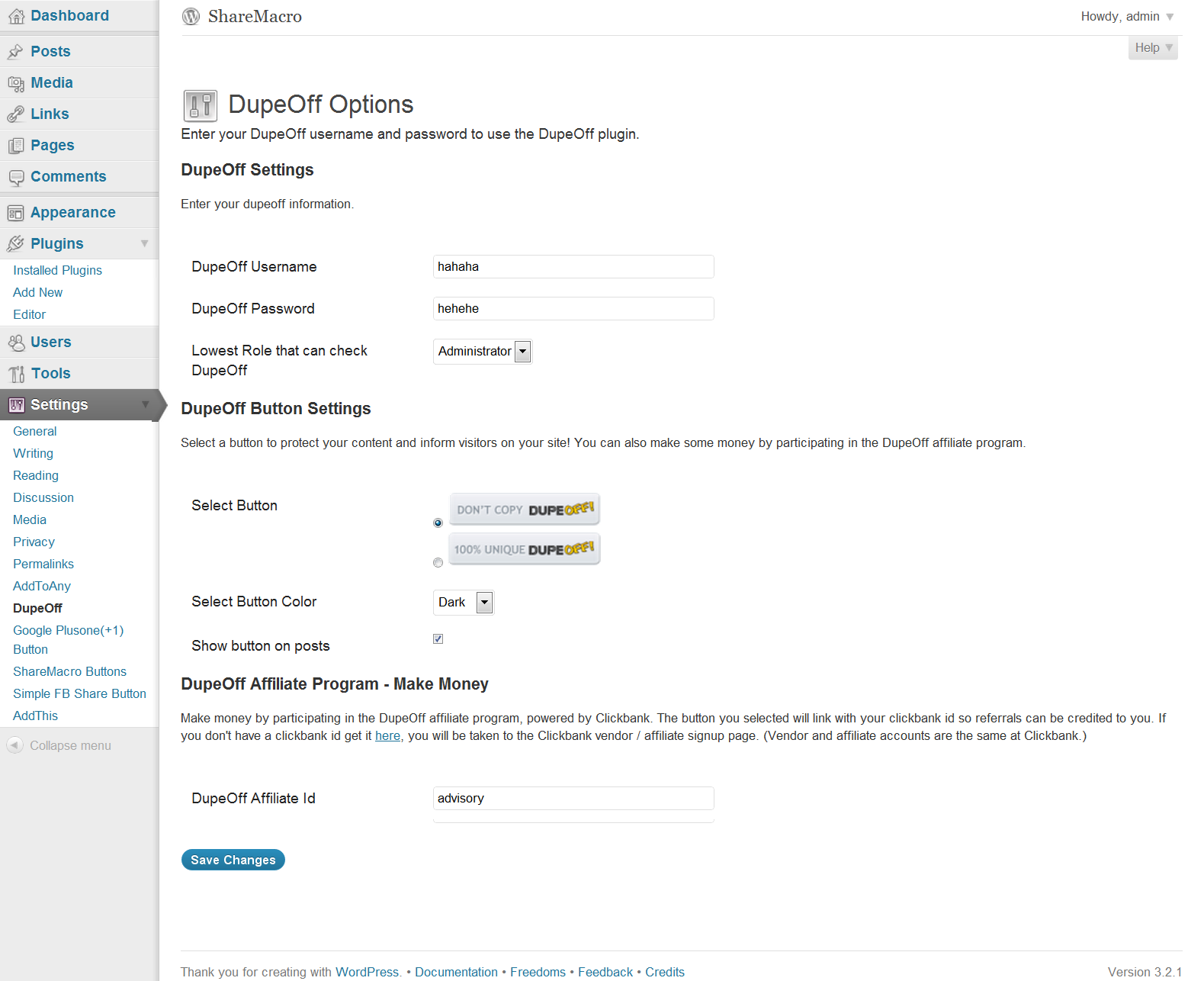Open Reading settings
The image size is (1204, 981).
(36, 475)
